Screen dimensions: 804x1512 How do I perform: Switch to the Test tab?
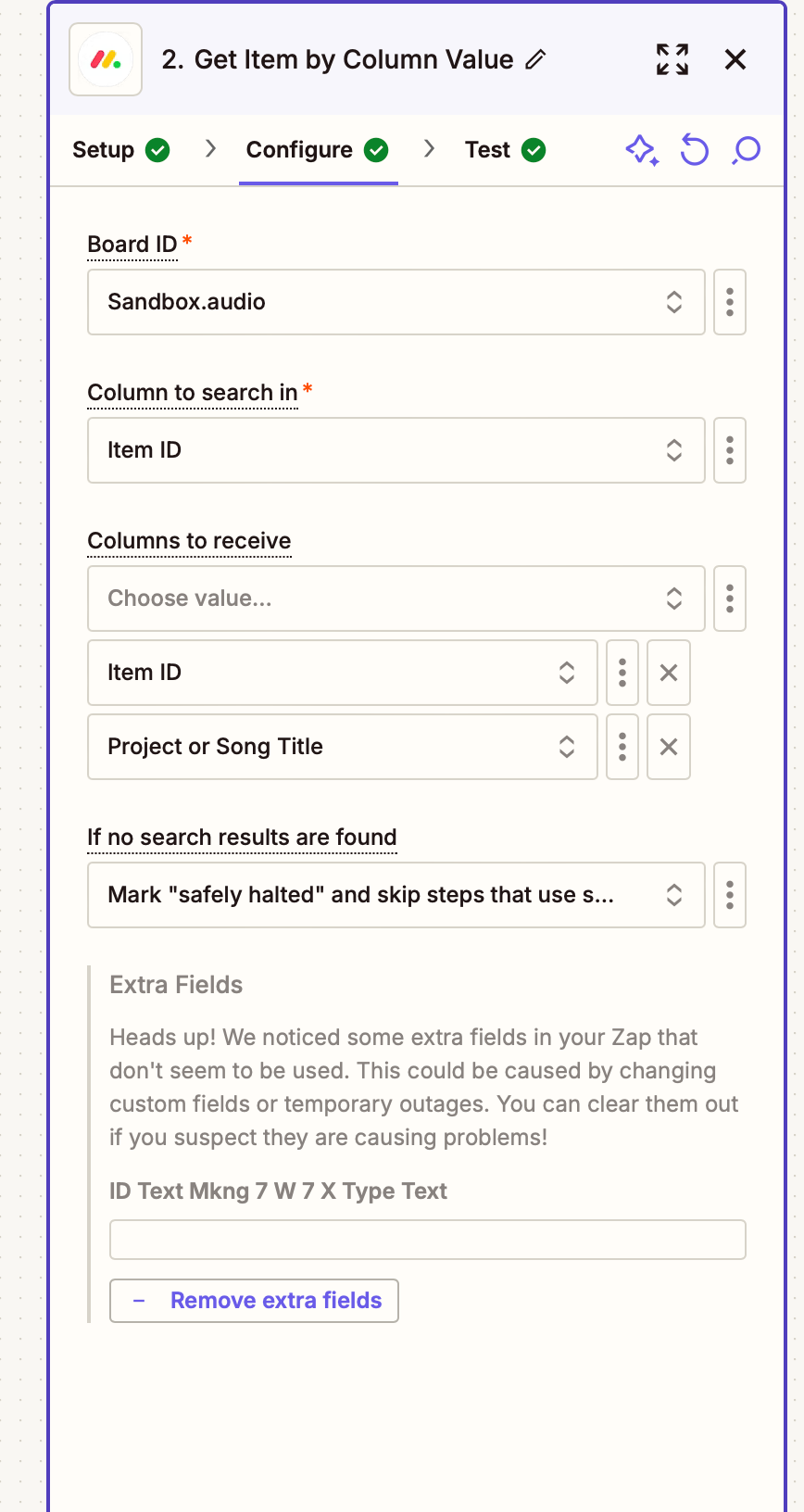pyautogui.click(x=505, y=150)
